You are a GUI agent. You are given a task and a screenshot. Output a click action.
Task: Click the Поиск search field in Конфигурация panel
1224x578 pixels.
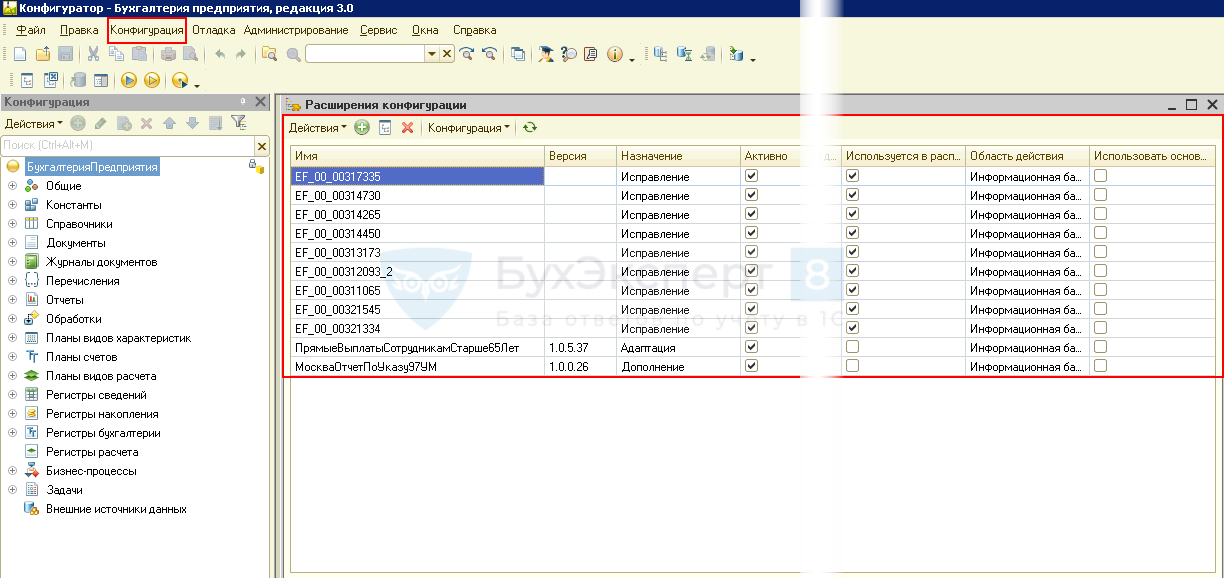[x=127, y=146]
